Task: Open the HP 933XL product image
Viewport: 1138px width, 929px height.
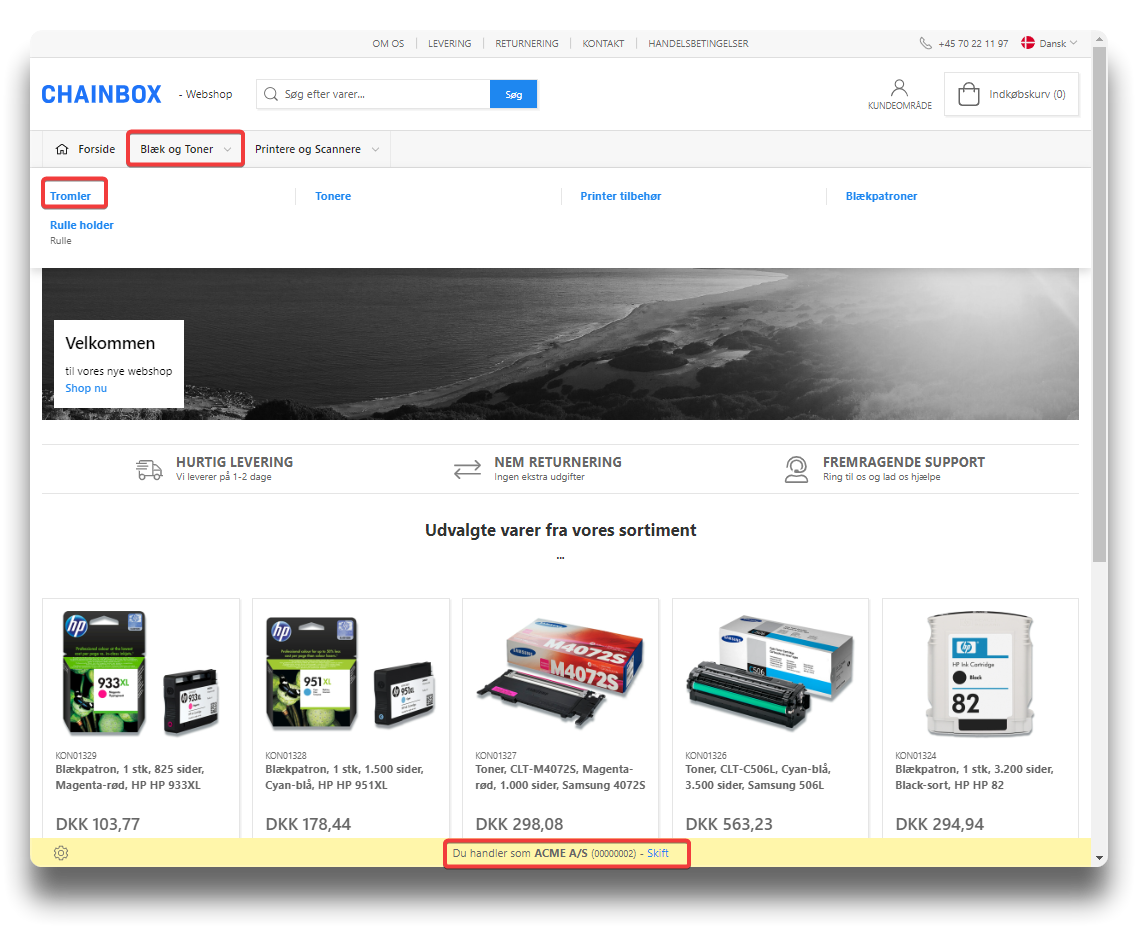Action: pos(141,673)
